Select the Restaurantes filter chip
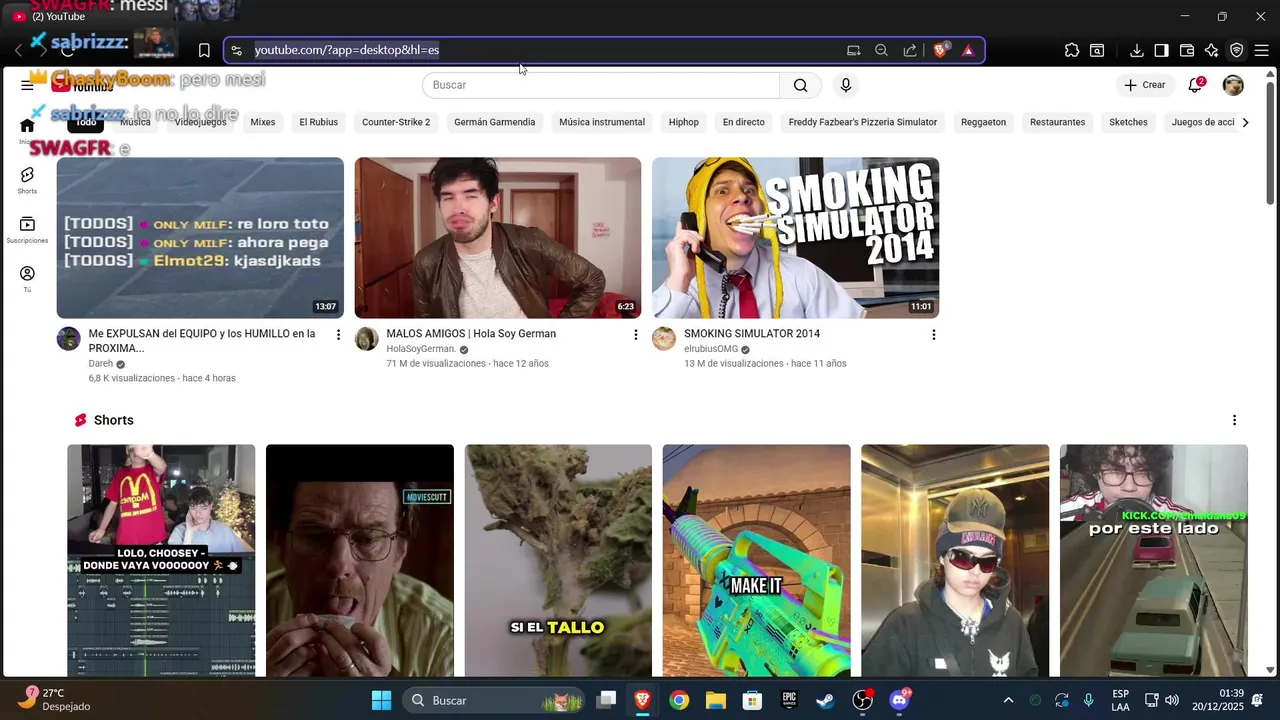This screenshot has width=1280, height=720. (x=1058, y=122)
